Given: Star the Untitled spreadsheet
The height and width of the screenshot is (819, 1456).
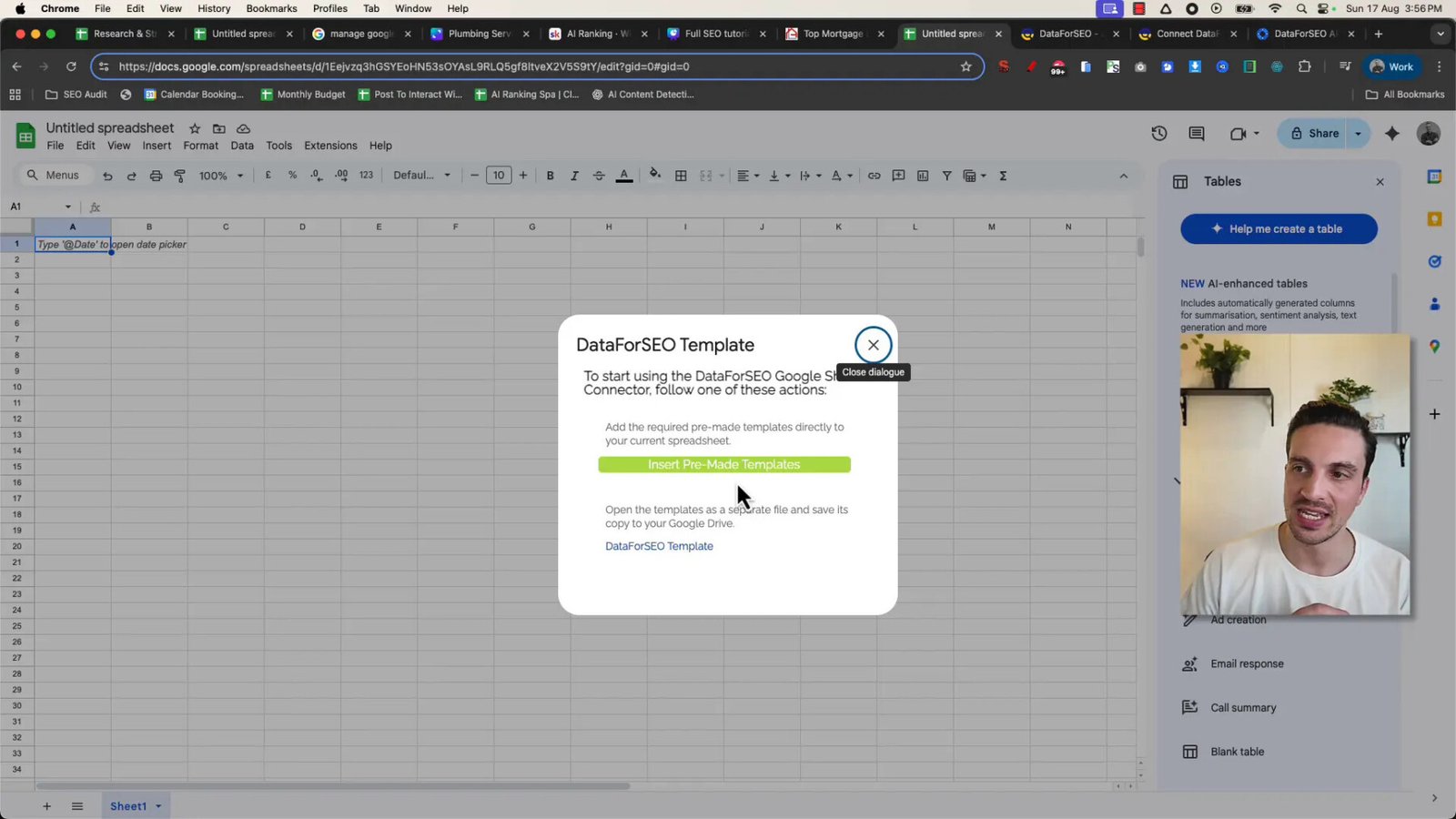Looking at the screenshot, I should tap(195, 129).
